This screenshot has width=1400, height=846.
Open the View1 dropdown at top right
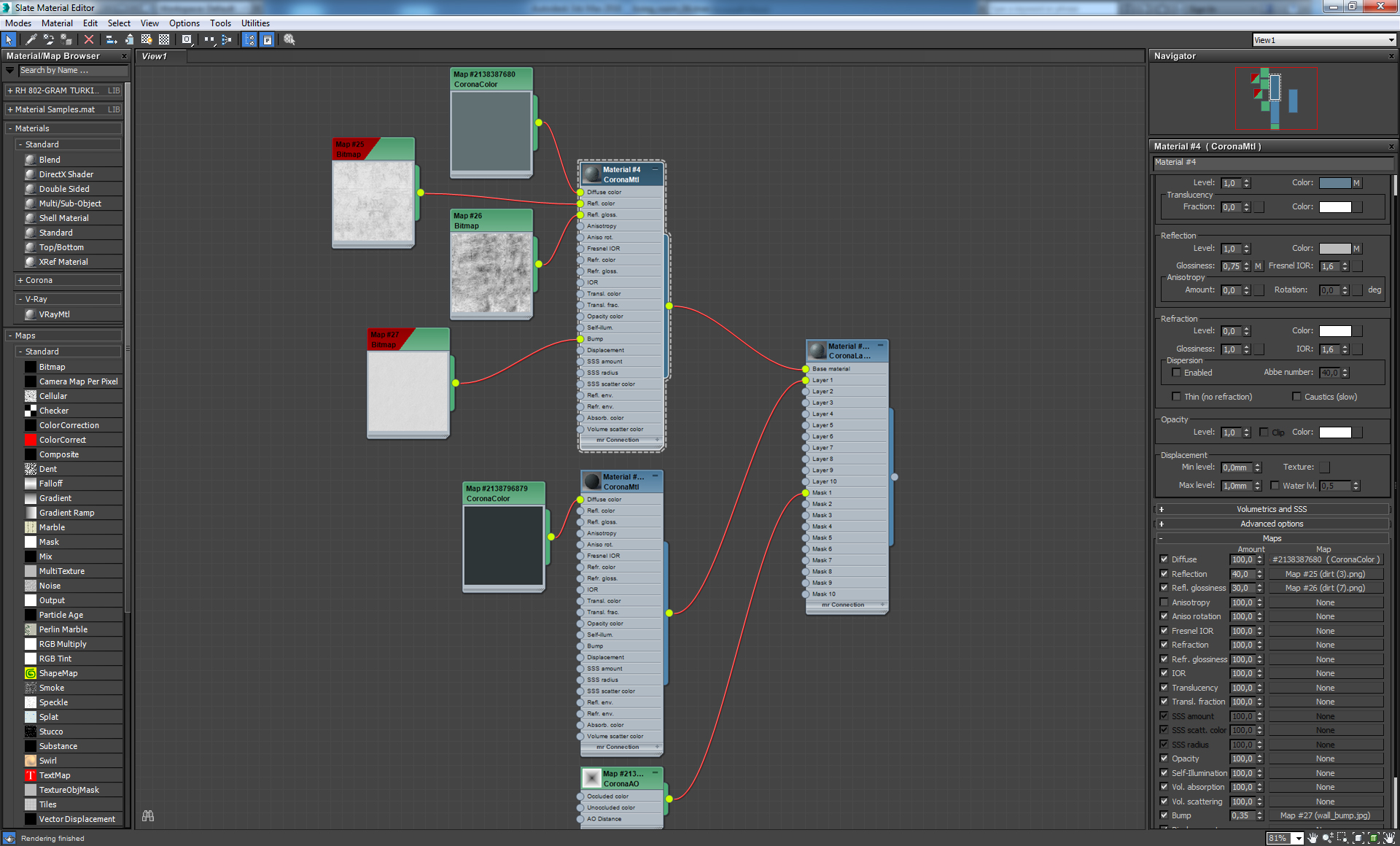[x=1391, y=40]
